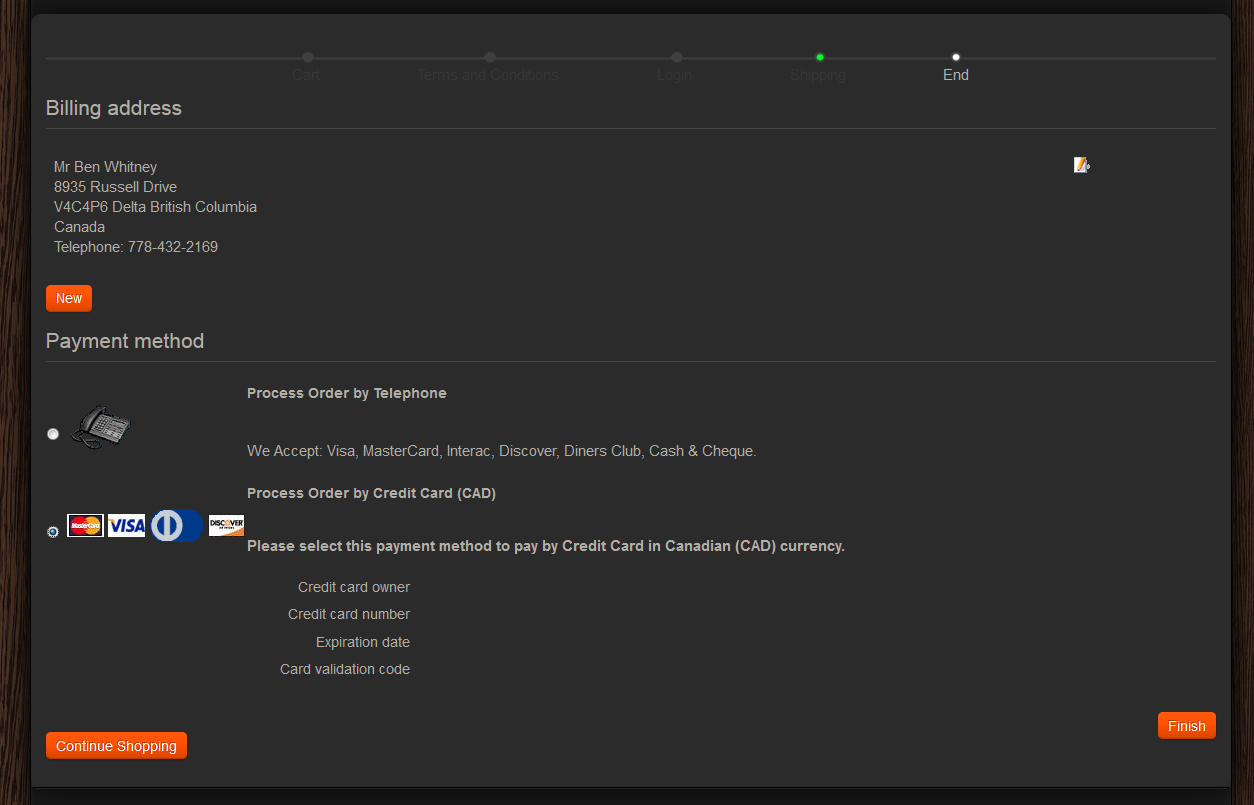The width and height of the screenshot is (1254, 805).
Task: Click the Finish button
Action: point(1186,726)
